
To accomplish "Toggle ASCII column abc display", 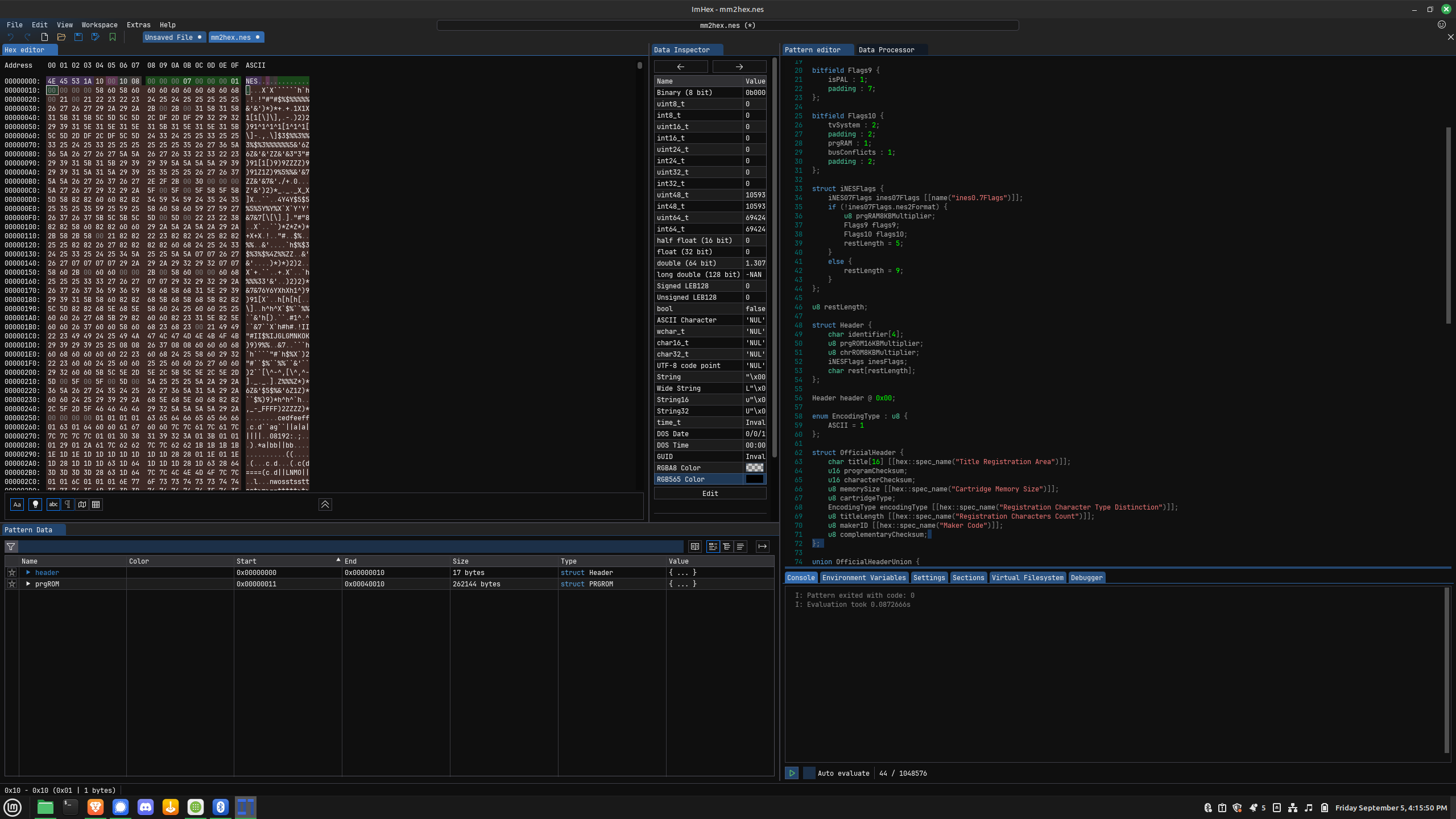I will tap(53, 504).
